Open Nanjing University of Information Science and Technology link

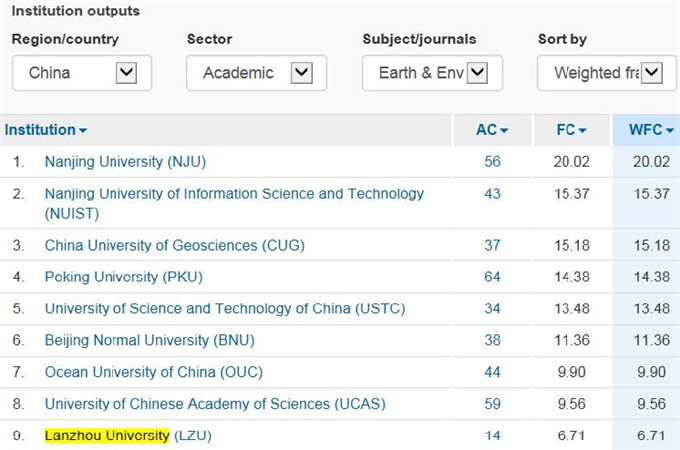234,203
